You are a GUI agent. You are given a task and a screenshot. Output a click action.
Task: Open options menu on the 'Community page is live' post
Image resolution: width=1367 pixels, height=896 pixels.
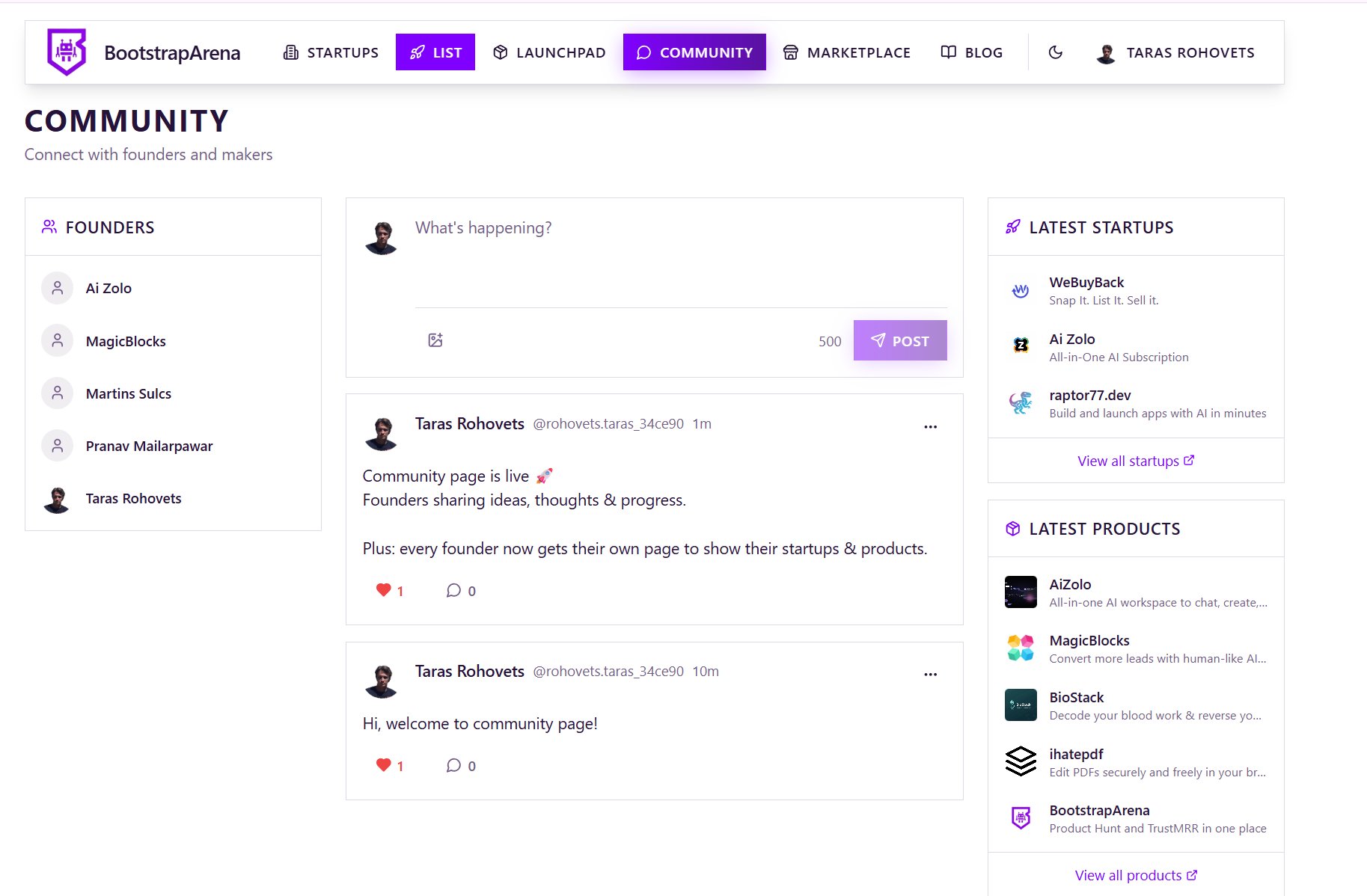(930, 426)
